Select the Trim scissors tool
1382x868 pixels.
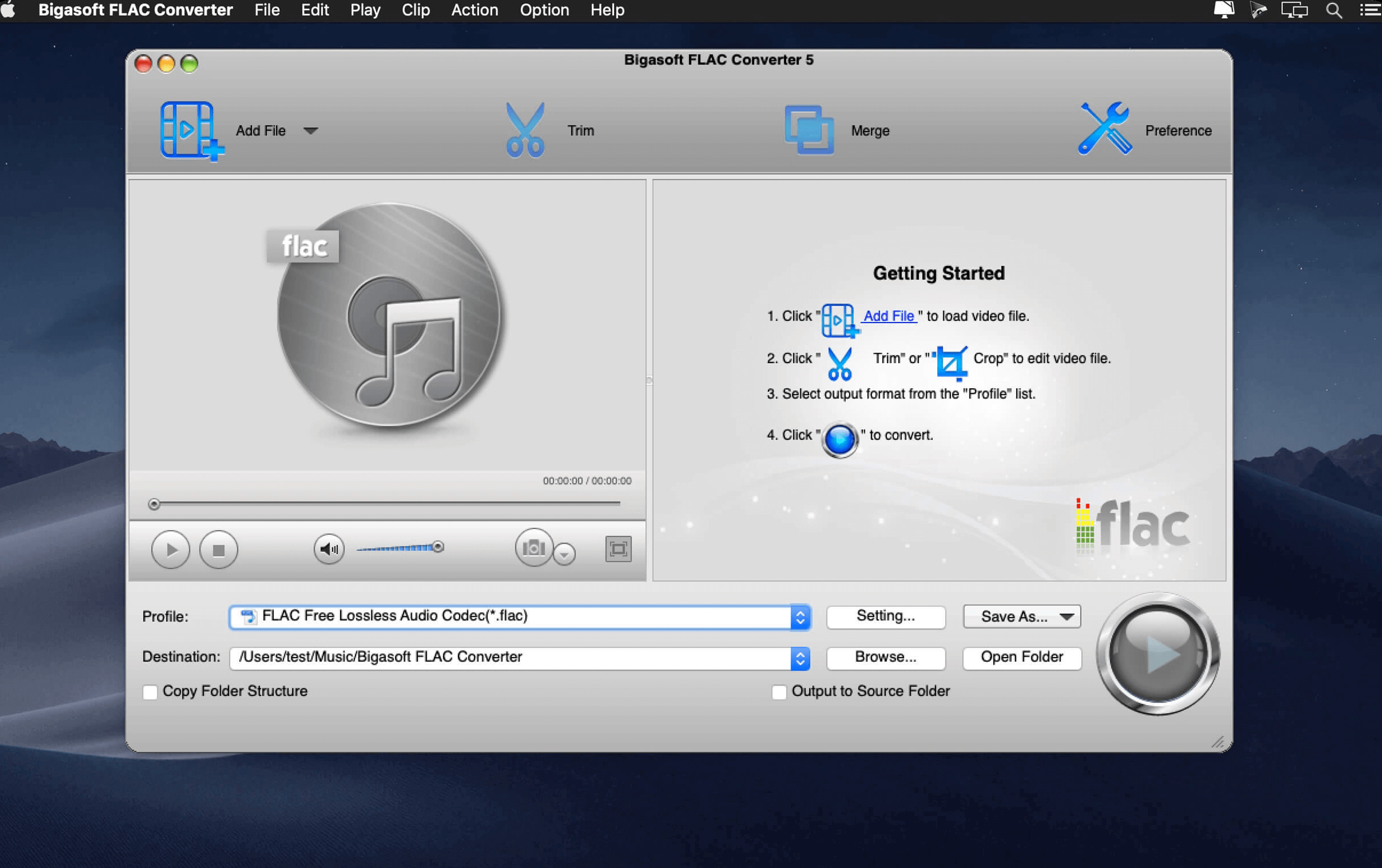525,130
